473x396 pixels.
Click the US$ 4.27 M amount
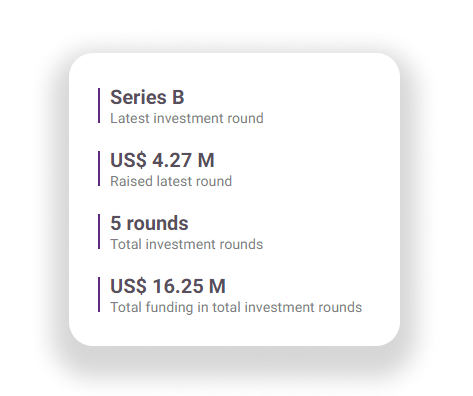coord(162,160)
